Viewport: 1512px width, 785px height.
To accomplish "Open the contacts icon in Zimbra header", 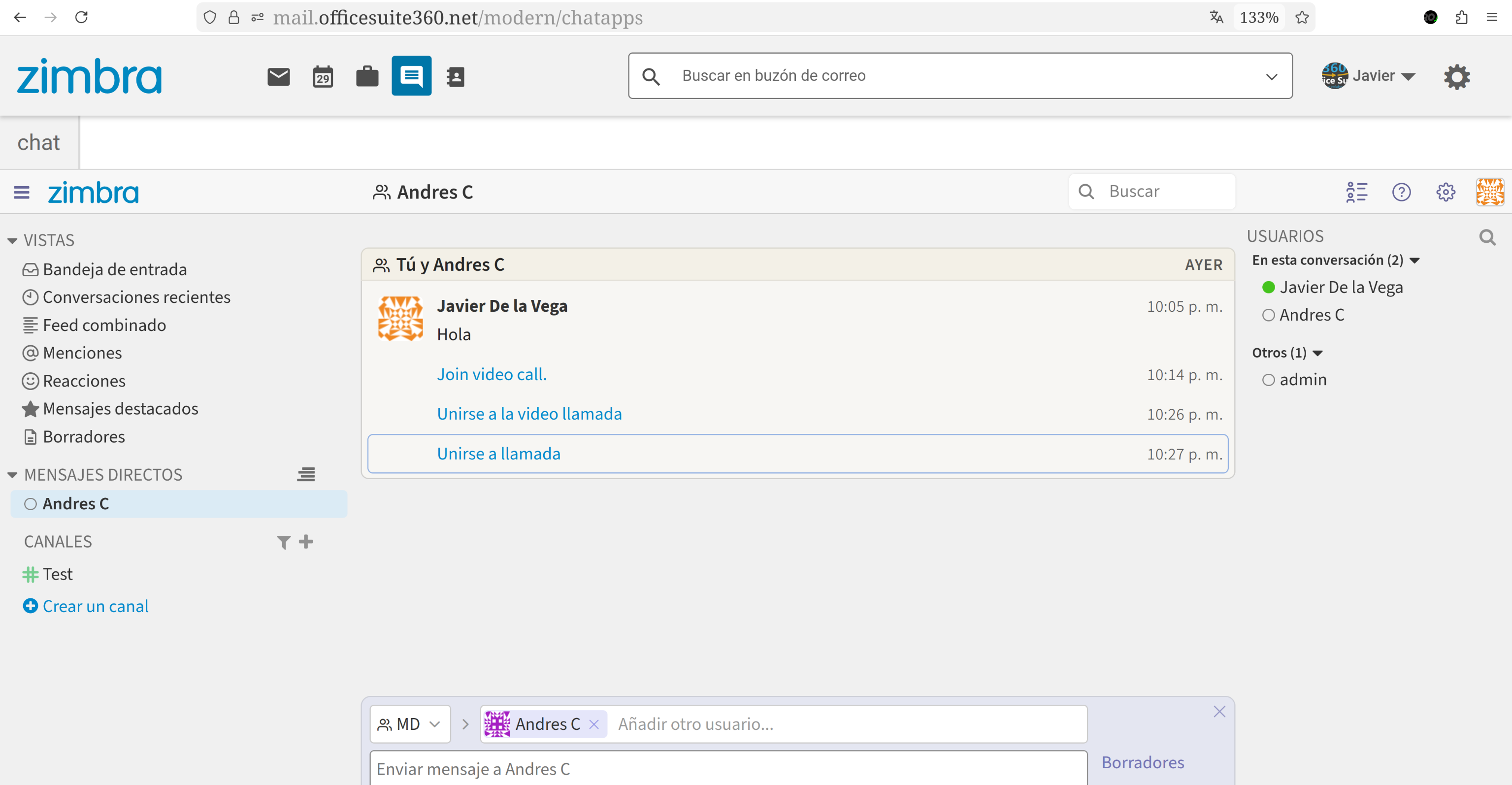I will [456, 76].
